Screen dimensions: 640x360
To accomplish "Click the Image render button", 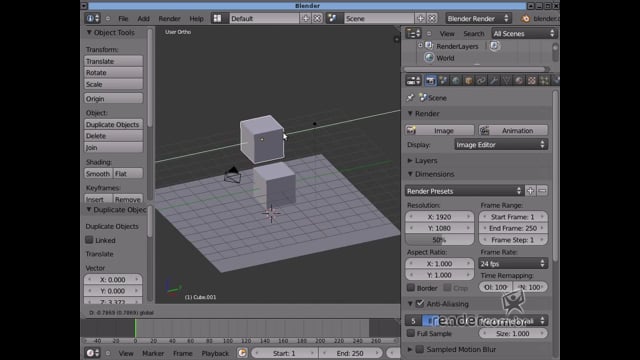I will 440,131.
